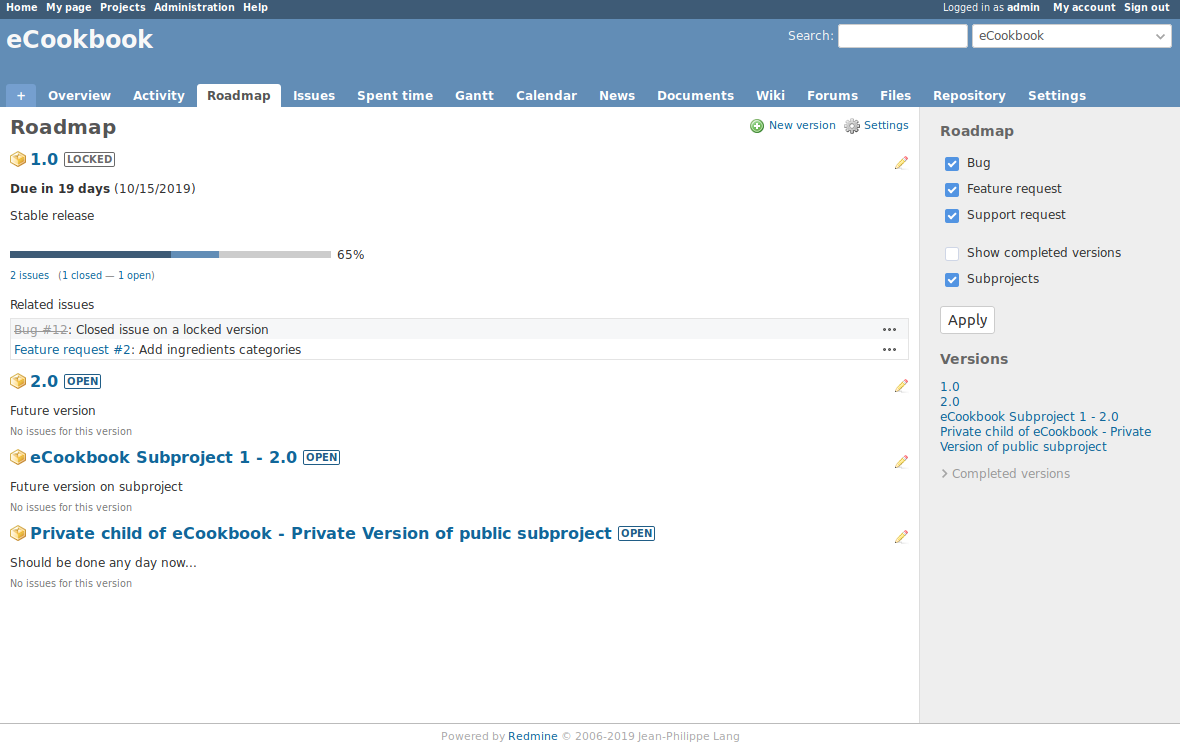Open My account link
The height and width of the screenshot is (747, 1180).
1084,8
